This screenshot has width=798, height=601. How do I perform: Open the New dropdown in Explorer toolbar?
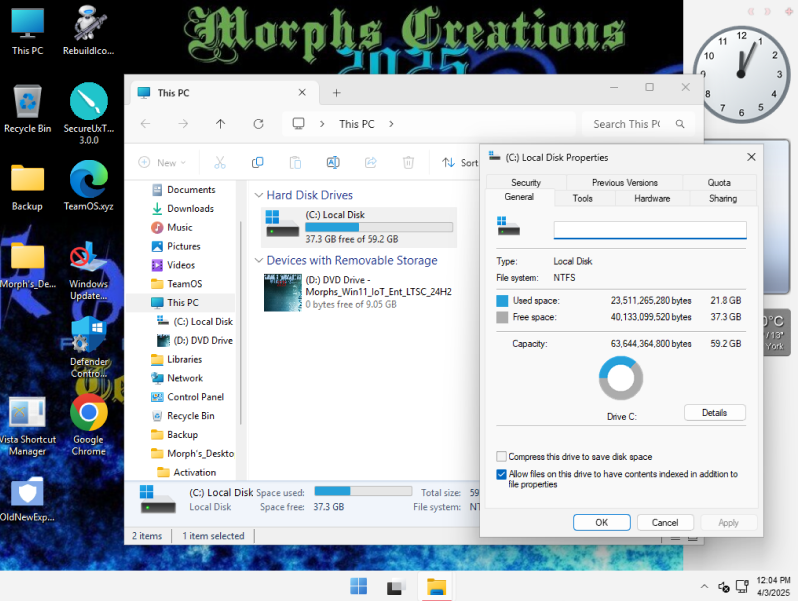point(162,162)
